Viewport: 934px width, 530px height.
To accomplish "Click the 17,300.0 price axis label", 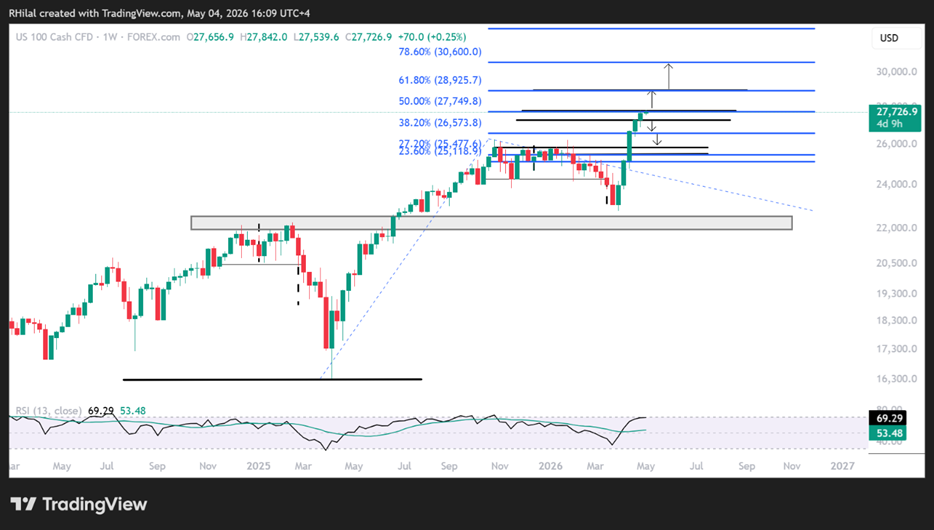I will [896, 349].
